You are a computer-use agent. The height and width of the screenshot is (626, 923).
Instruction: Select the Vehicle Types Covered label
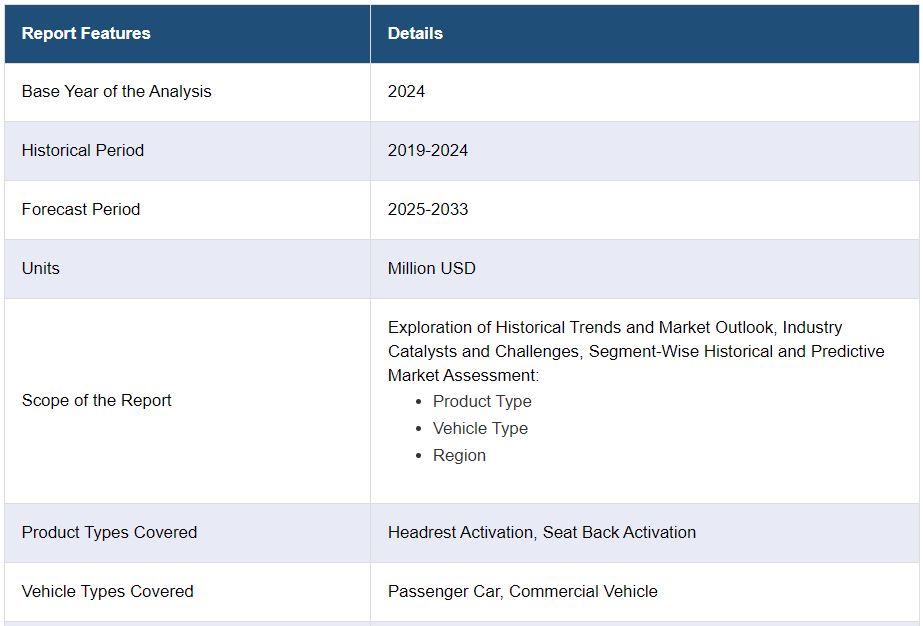pos(108,591)
